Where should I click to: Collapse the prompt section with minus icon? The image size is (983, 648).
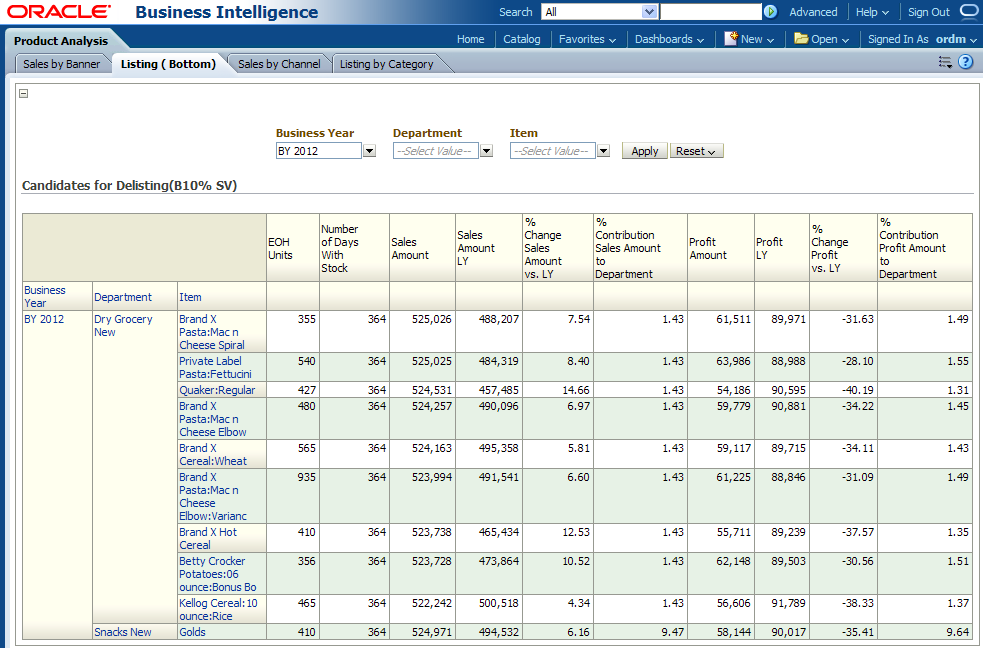click(x=24, y=94)
